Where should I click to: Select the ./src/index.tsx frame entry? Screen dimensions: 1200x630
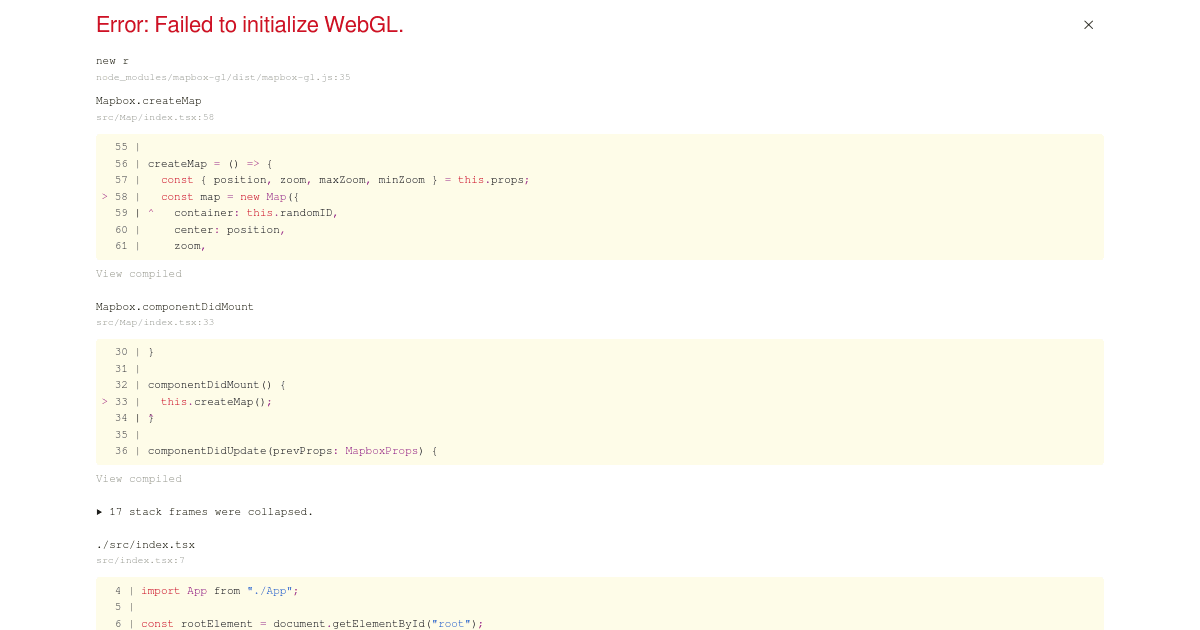coord(145,544)
